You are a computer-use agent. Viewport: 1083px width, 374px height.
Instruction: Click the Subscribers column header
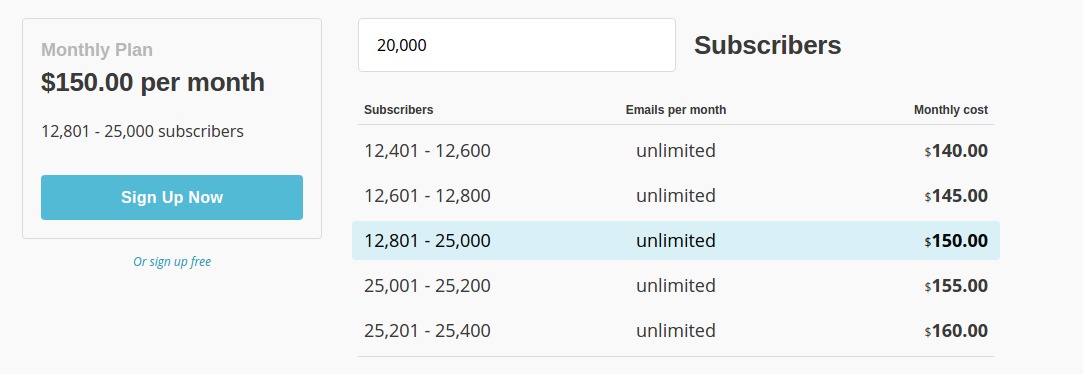(x=399, y=110)
